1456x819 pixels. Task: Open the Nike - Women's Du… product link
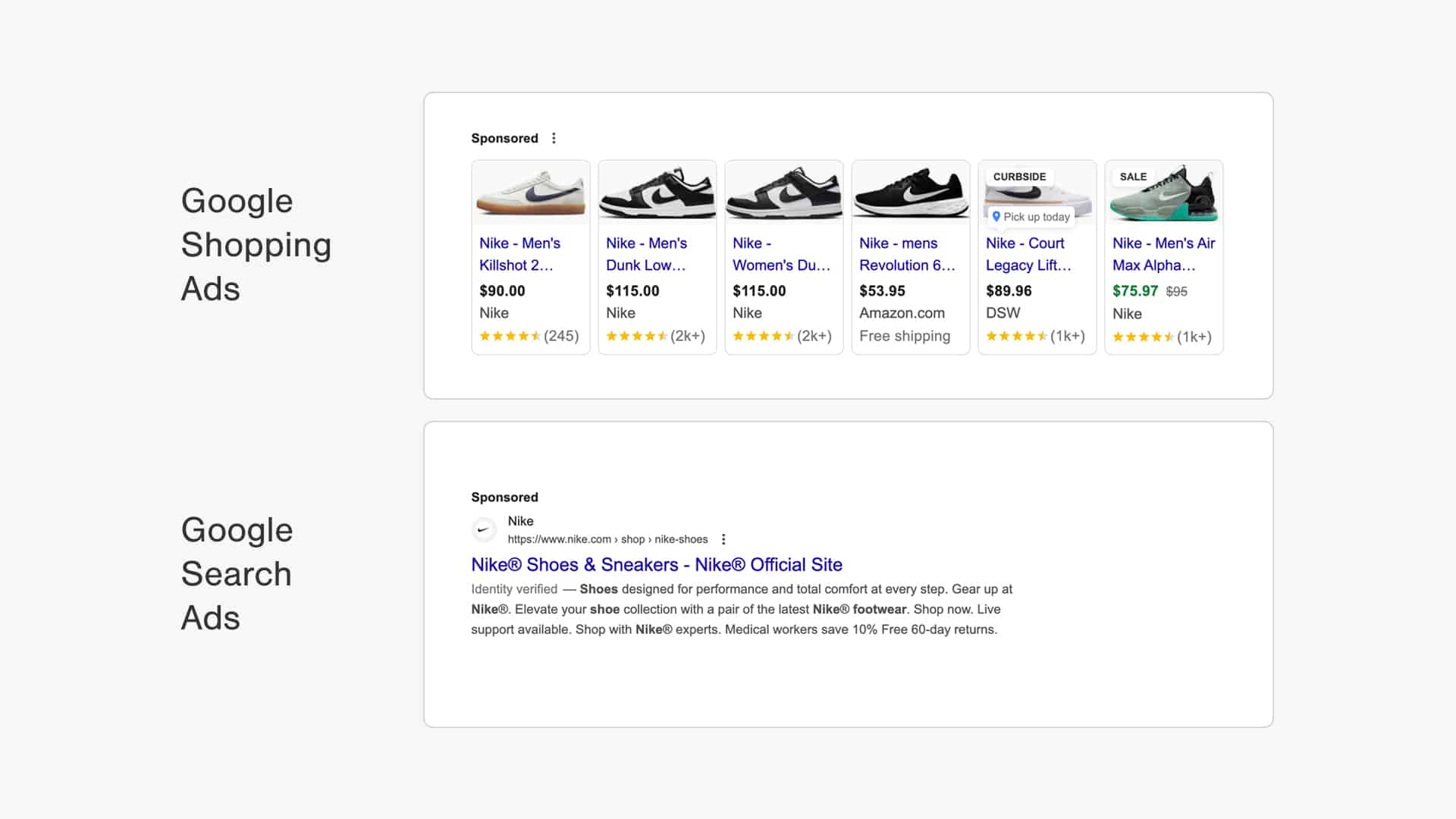(x=781, y=254)
